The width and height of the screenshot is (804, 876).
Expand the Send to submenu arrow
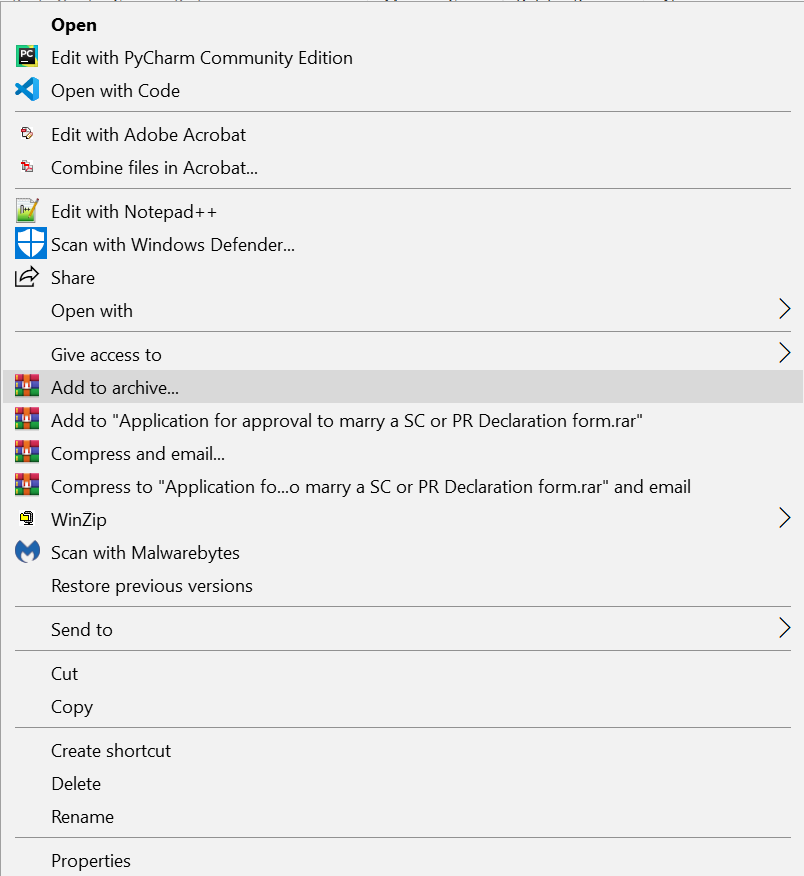pos(784,629)
